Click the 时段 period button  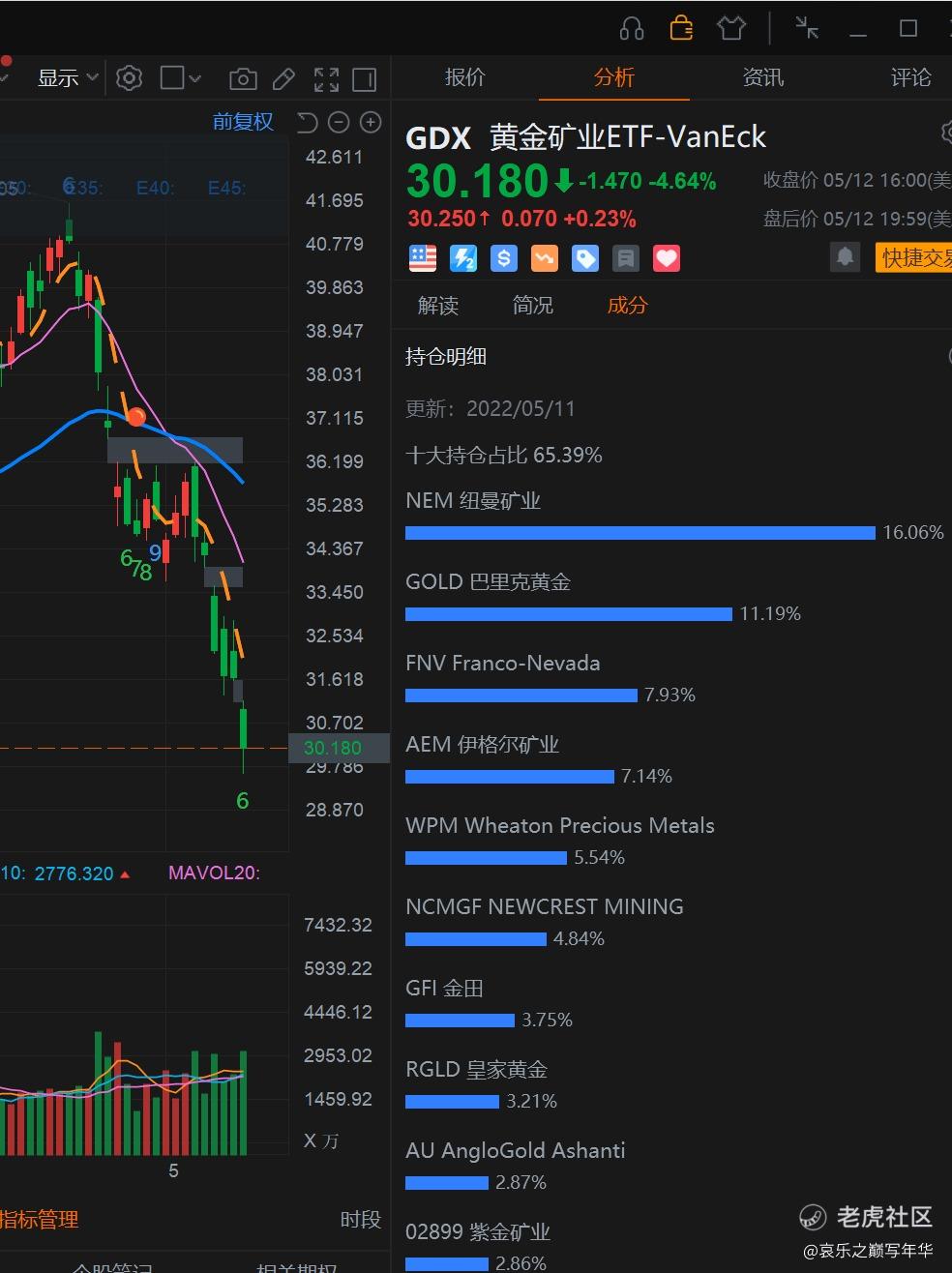pos(361,1220)
